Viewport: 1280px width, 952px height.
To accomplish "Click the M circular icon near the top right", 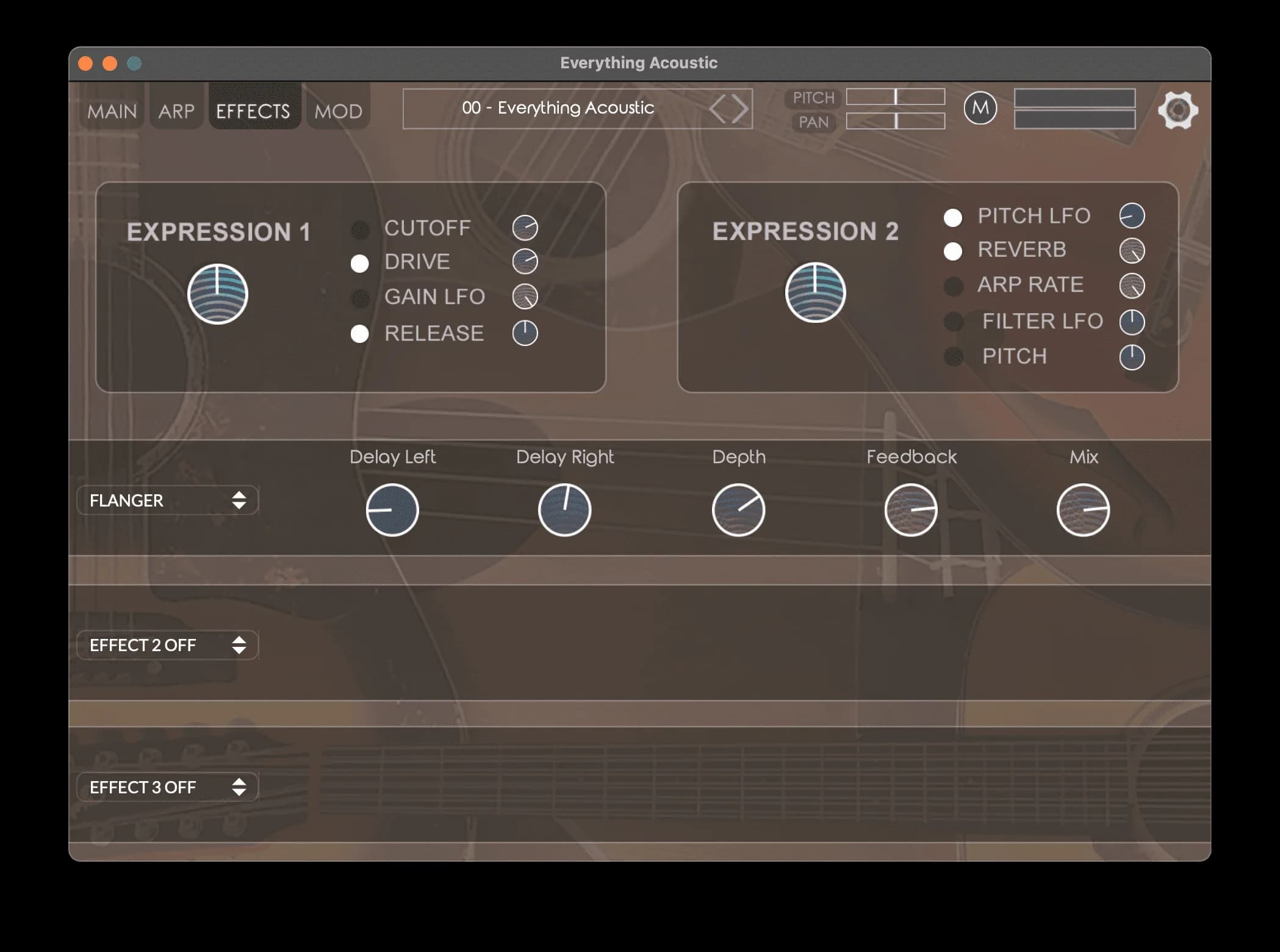I will [x=979, y=109].
